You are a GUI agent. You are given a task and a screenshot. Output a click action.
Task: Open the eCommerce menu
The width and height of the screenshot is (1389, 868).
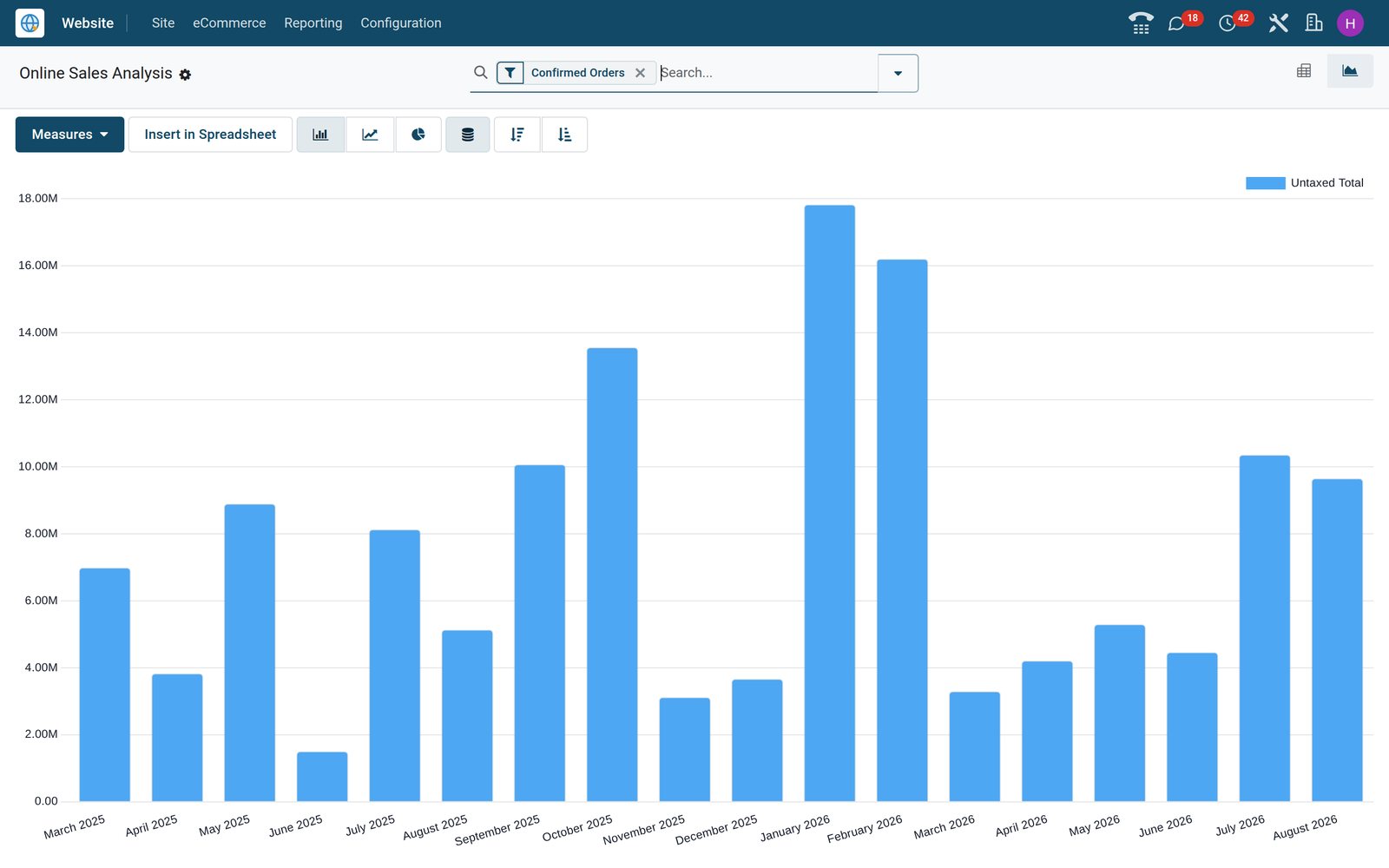229,23
